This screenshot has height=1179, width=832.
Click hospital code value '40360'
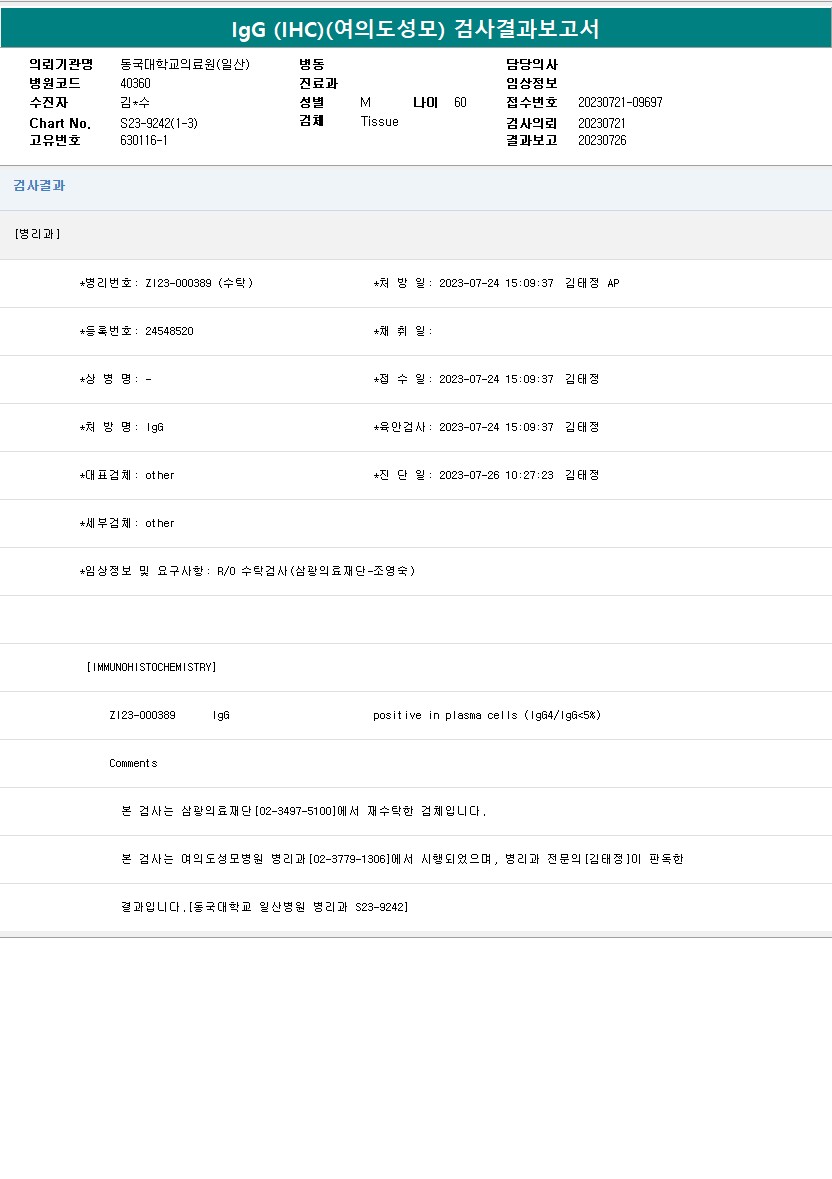tap(135, 83)
